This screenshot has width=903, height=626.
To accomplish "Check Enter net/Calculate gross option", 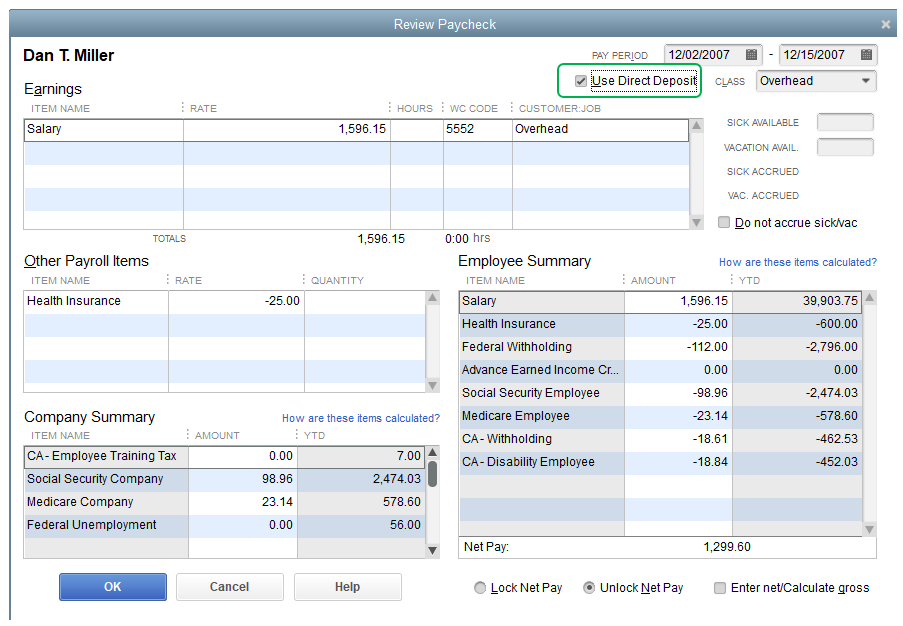I will 720,588.
